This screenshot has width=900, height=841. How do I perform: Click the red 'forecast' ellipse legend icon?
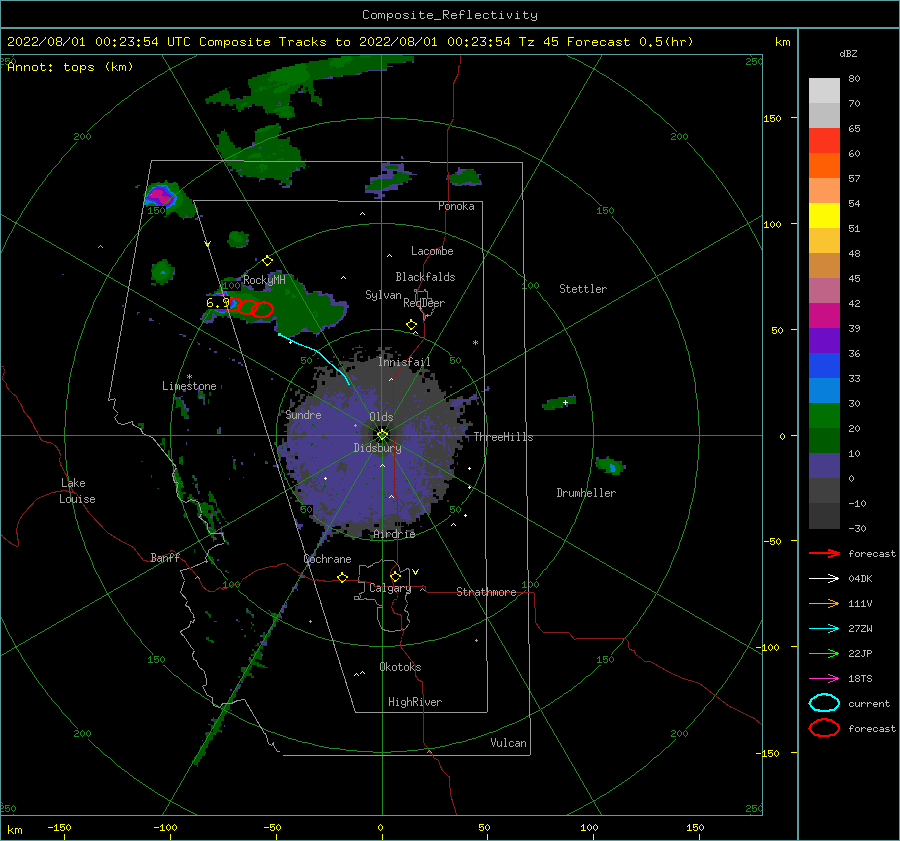824,728
